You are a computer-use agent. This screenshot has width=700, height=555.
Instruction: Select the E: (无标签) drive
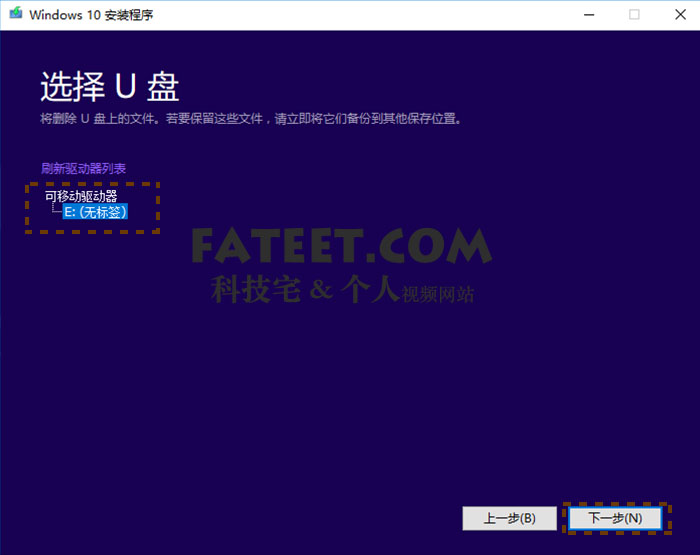[95, 212]
